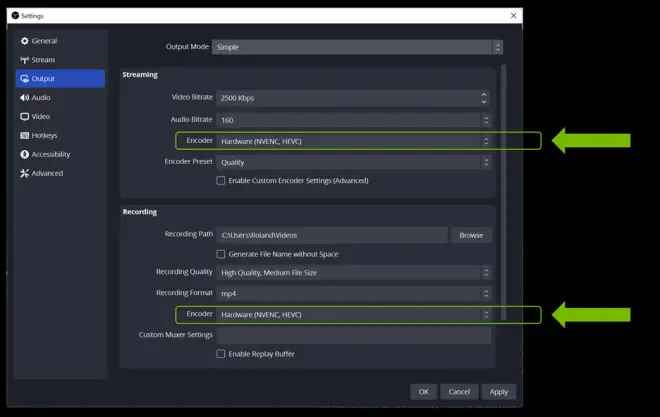Close the Settings window
This screenshot has width=660, height=417.
(514, 16)
